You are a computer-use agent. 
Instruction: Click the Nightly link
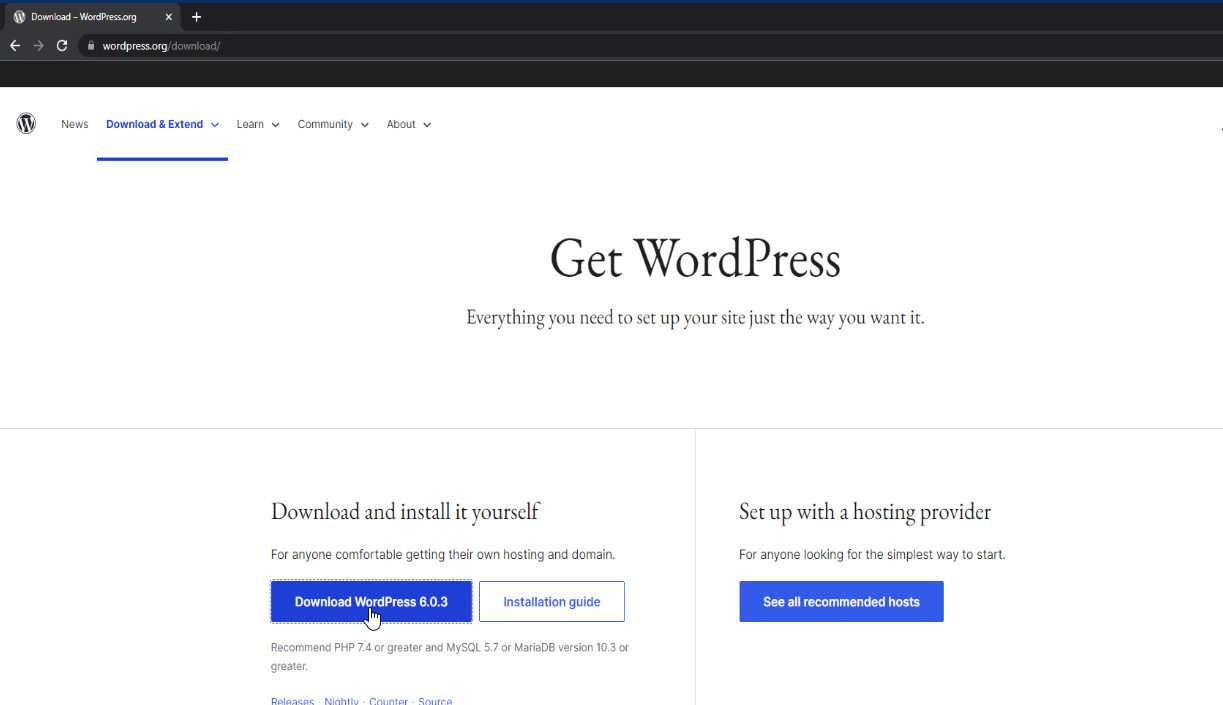[x=341, y=700]
